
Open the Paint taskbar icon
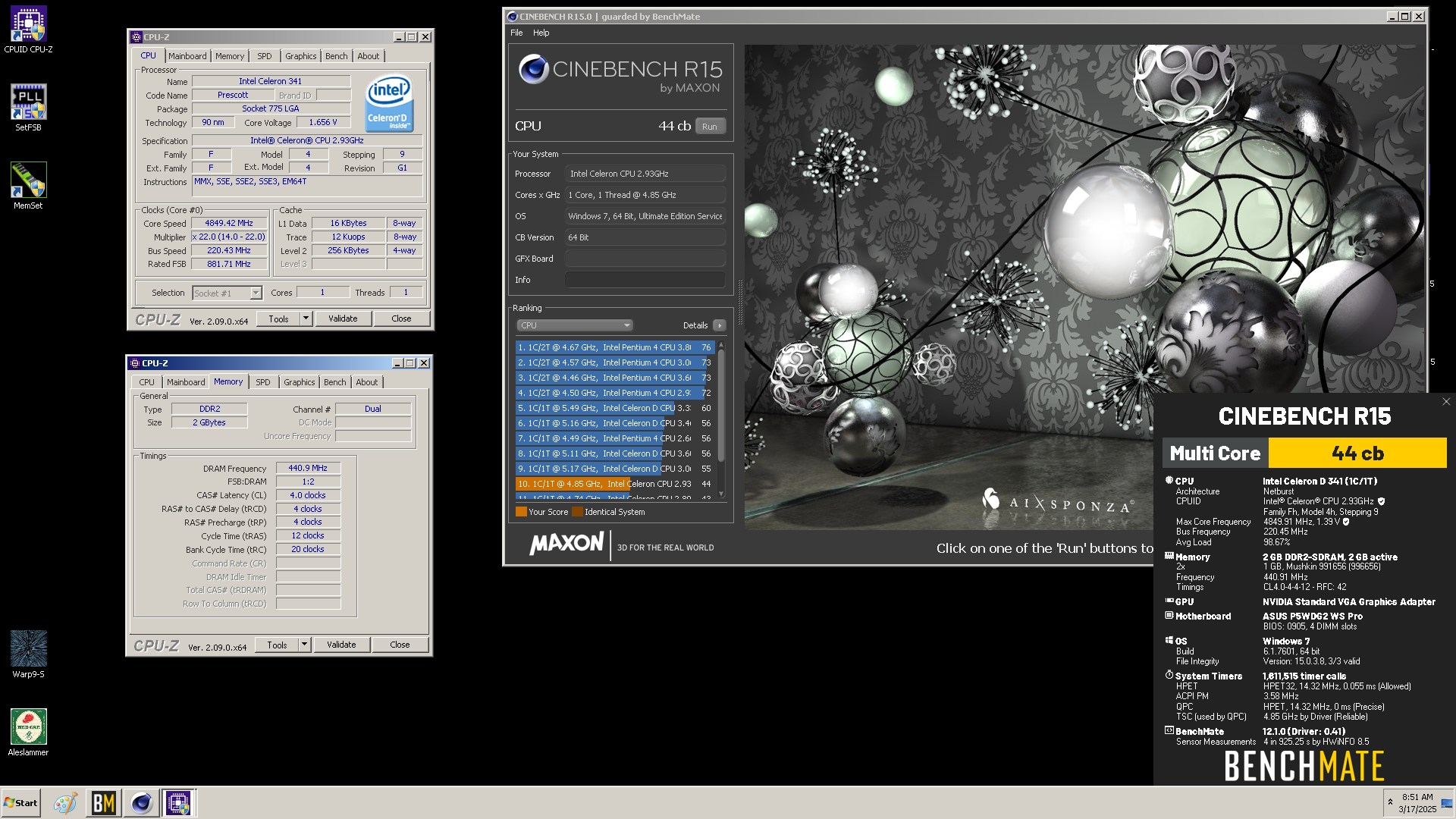[x=65, y=803]
